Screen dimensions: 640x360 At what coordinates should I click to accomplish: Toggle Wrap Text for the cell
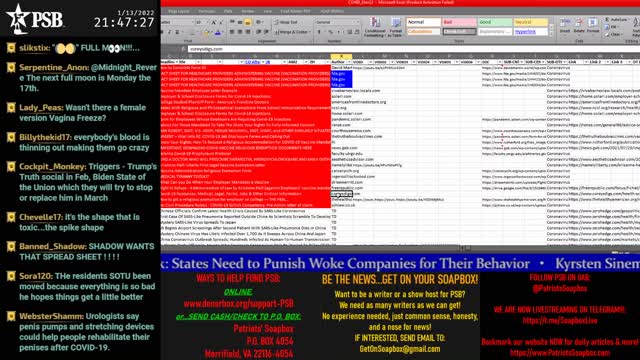(286, 22)
